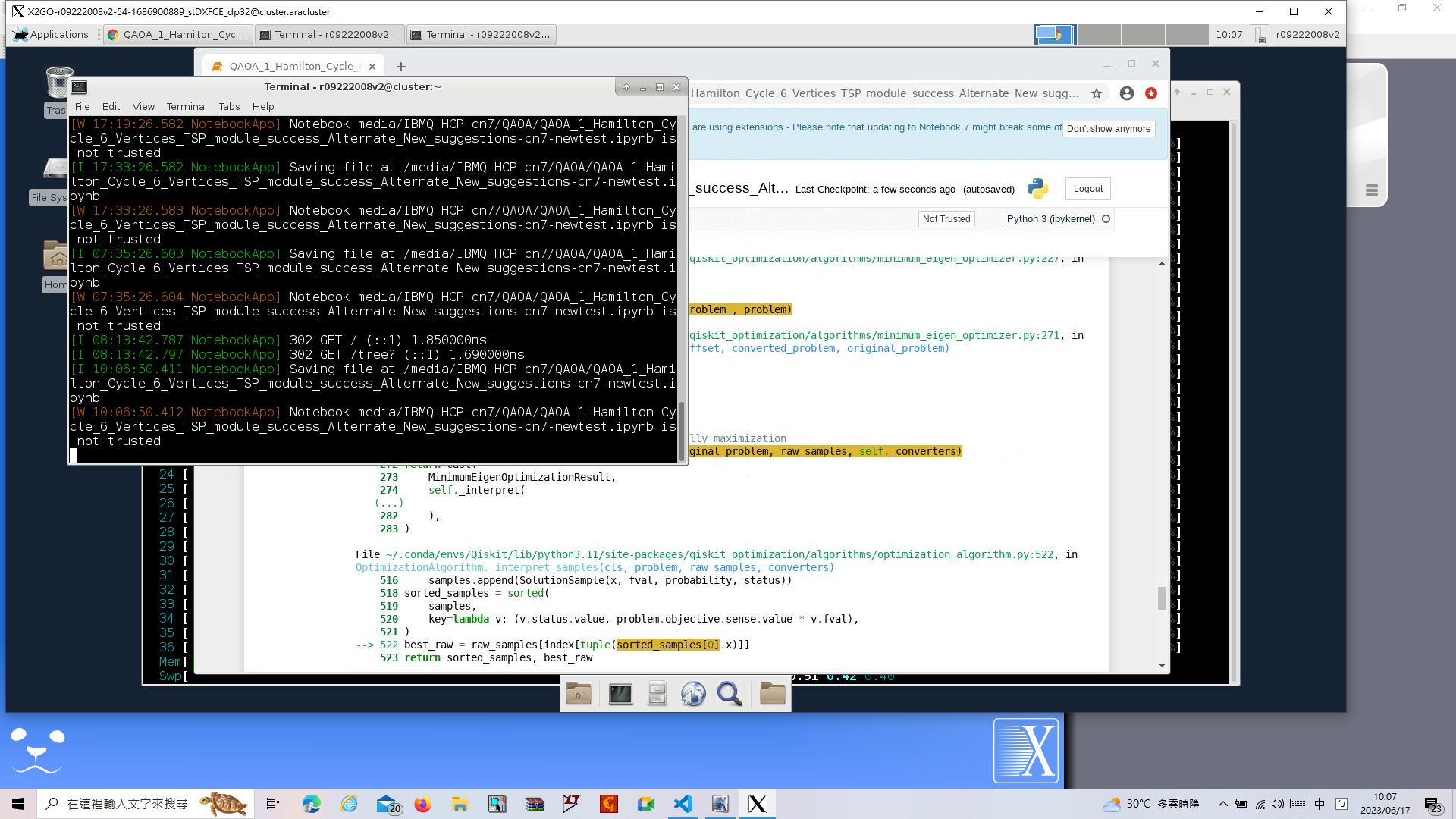Open the Terminal menu in the terminal window
The width and height of the screenshot is (1456, 819).
click(x=187, y=106)
